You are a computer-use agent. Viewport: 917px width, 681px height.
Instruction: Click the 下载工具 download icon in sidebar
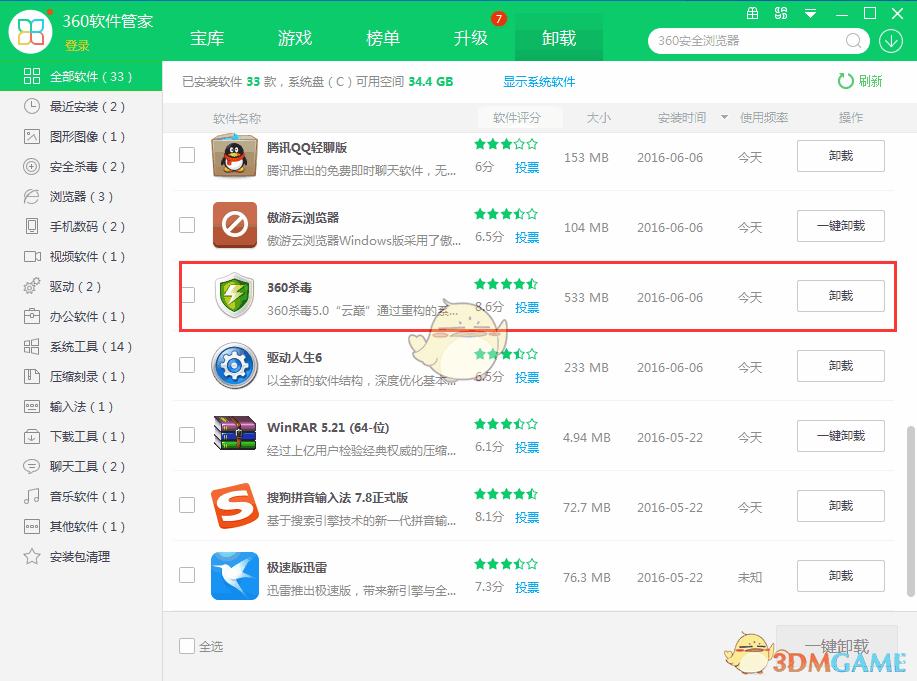pos(32,436)
